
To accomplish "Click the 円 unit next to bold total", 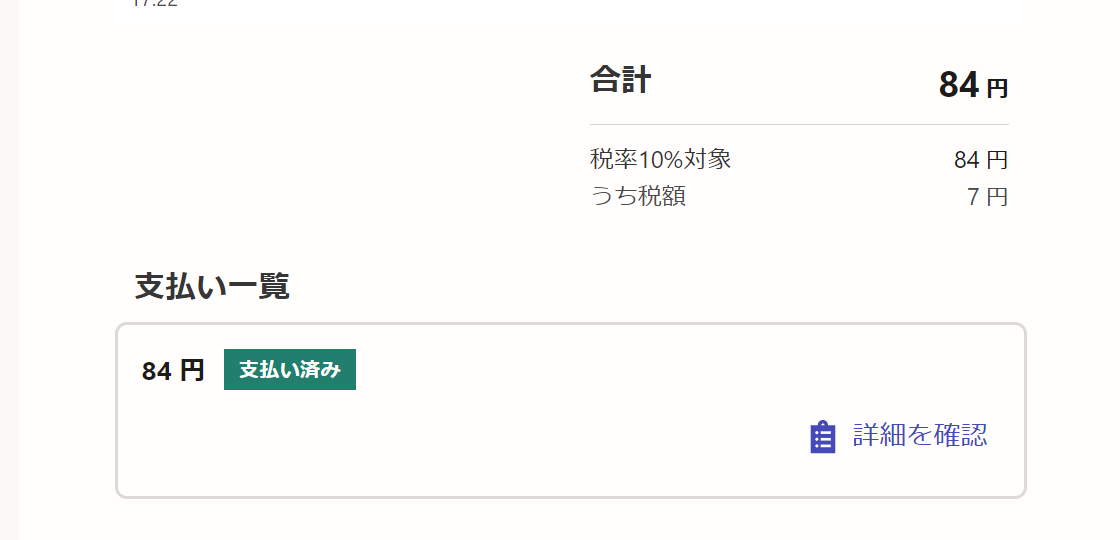I will pyautogui.click(x=997, y=89).
